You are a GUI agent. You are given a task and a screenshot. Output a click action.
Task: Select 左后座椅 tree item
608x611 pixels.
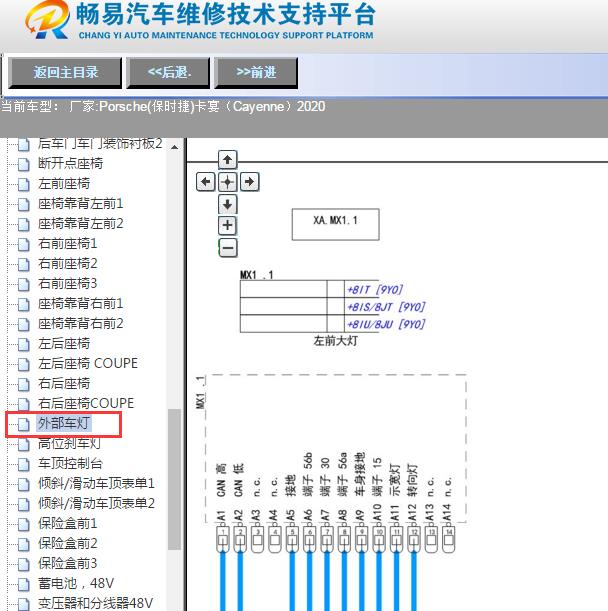point(64,344)
